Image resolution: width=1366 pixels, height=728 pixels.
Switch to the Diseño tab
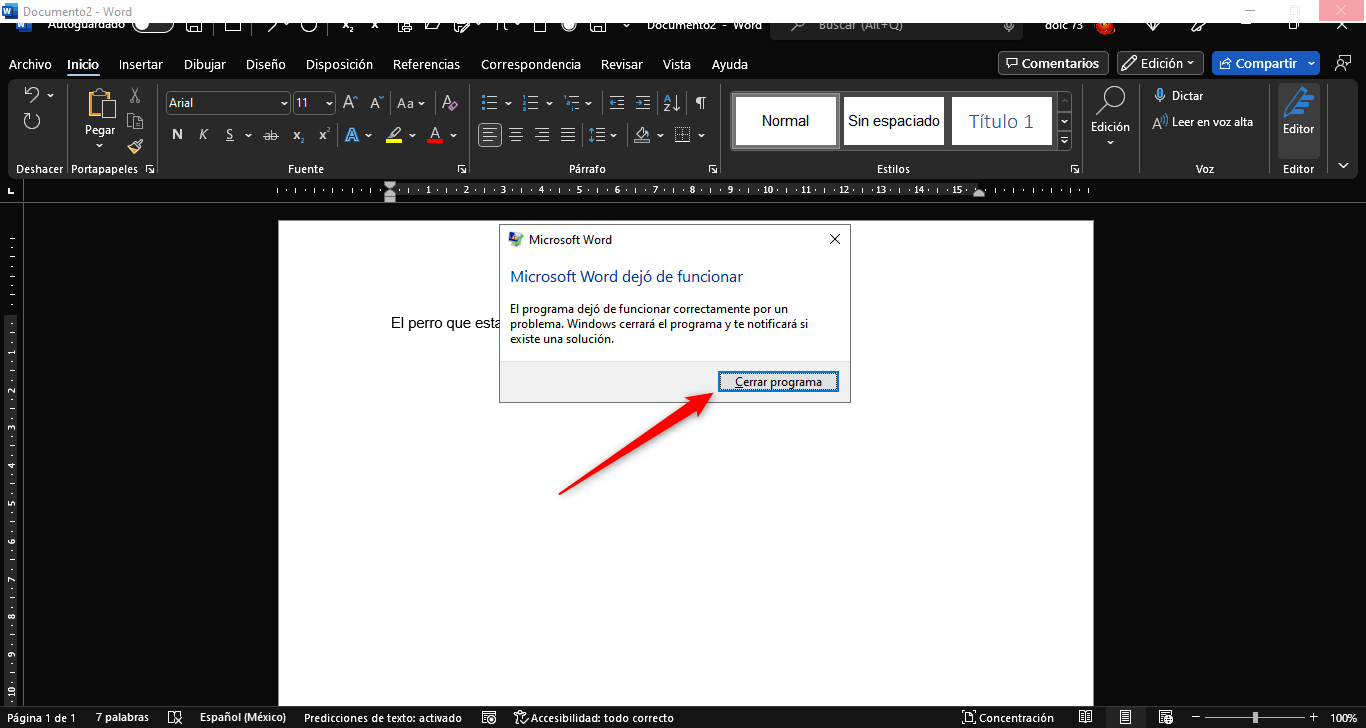click(x=265, y=64)
